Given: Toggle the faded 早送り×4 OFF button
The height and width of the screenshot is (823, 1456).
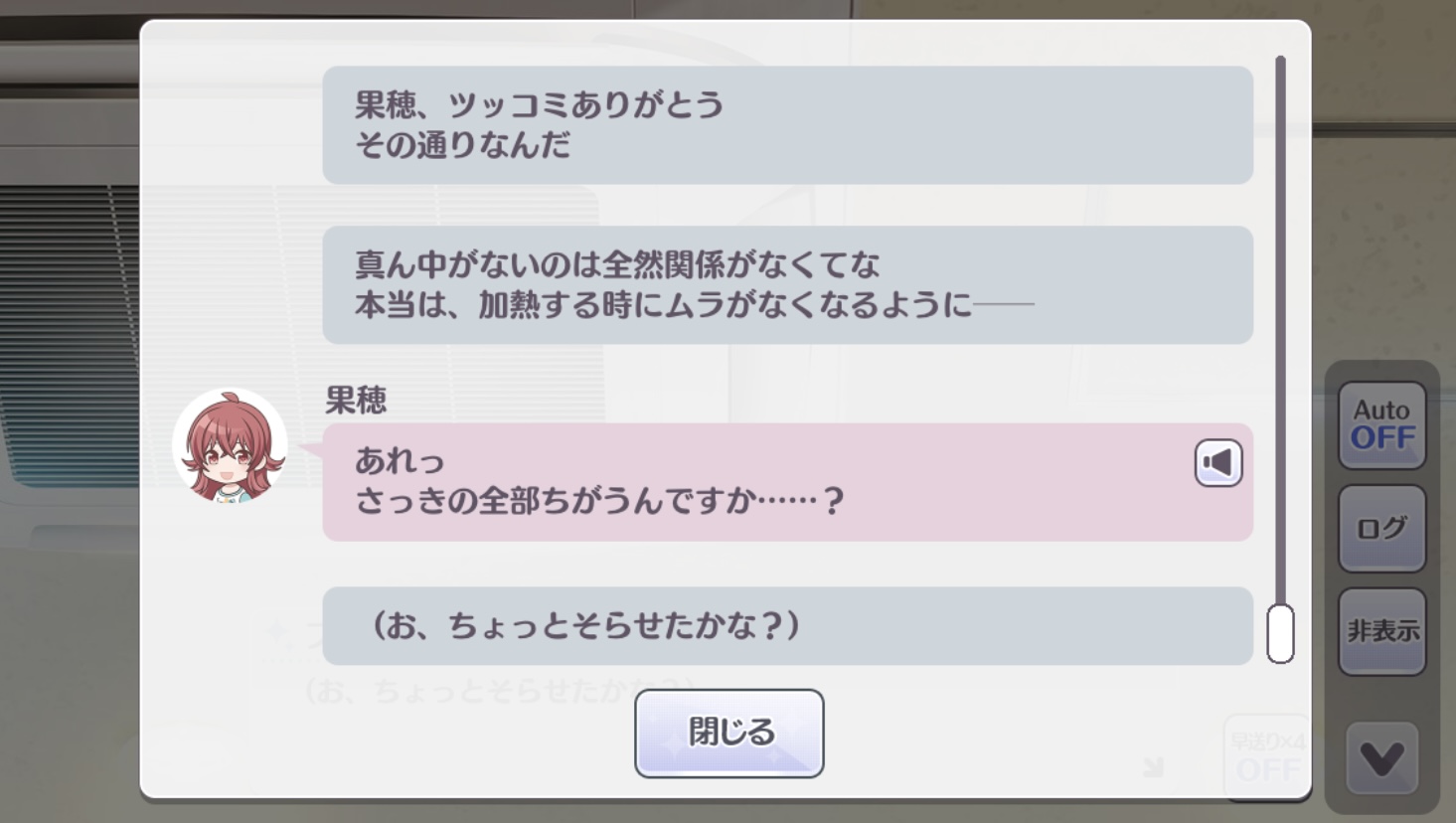Looking at the screenshot, I should point(1267,755).
